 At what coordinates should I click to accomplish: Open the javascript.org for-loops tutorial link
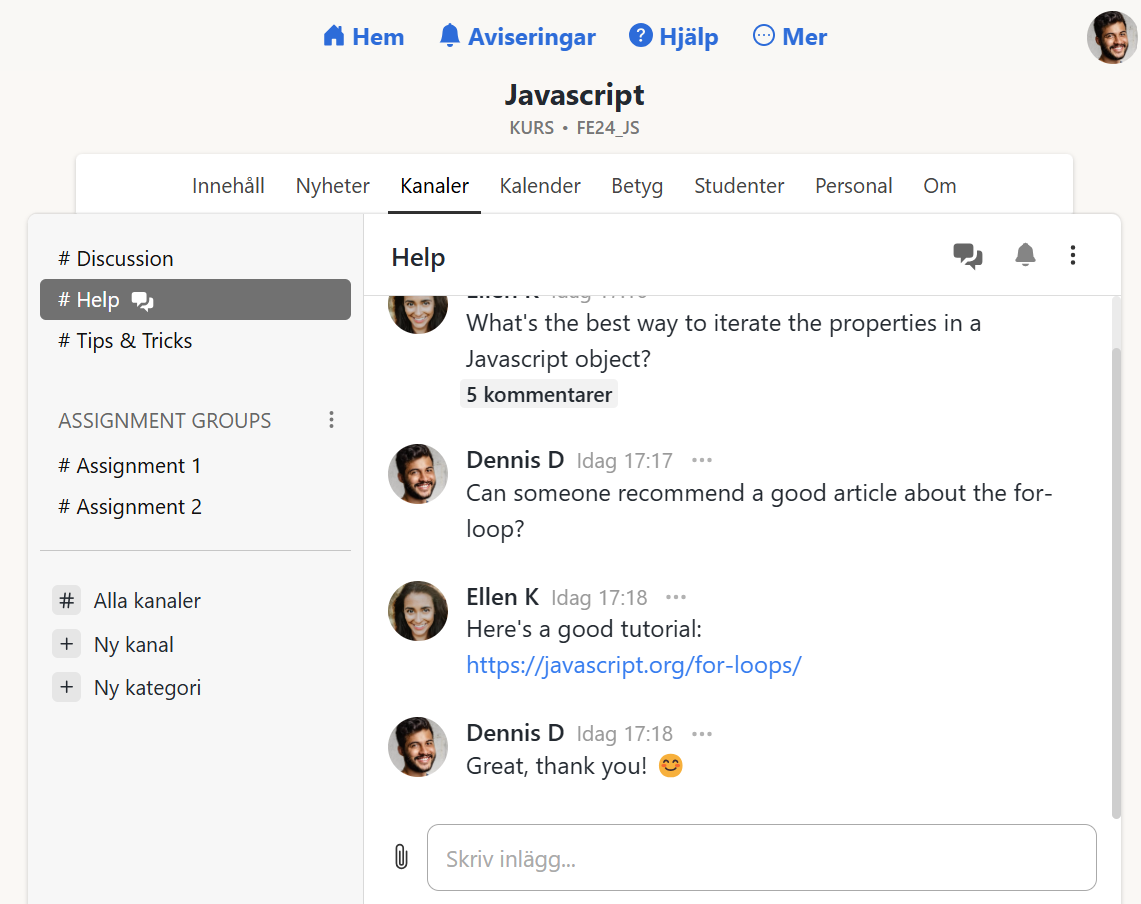(634, 665)
